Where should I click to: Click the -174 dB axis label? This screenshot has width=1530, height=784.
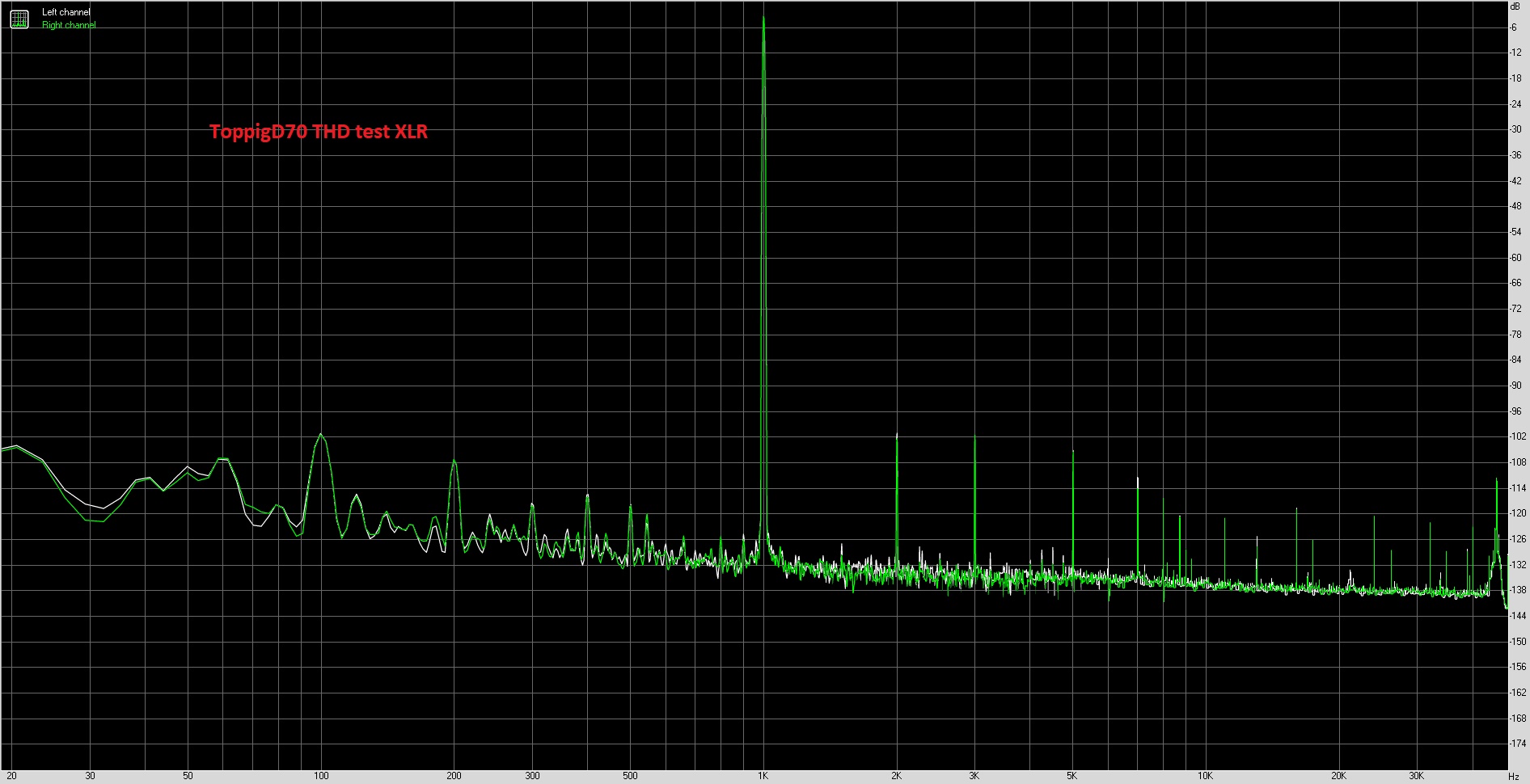pyautogui.click(x=1517, y=744)
